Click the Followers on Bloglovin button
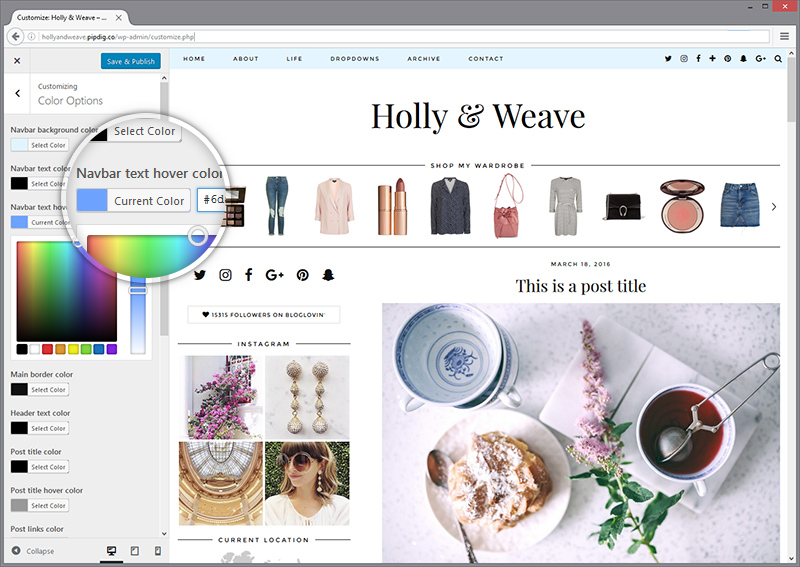Image resolution: width=800 pixels, height=567 pixels. 264,315
